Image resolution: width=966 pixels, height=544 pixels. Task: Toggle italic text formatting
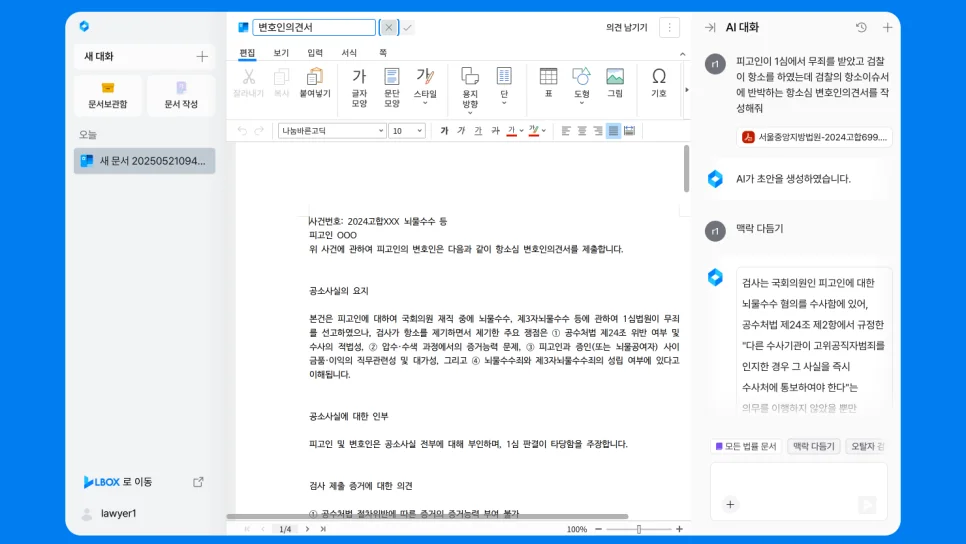(x=461, y=131)
